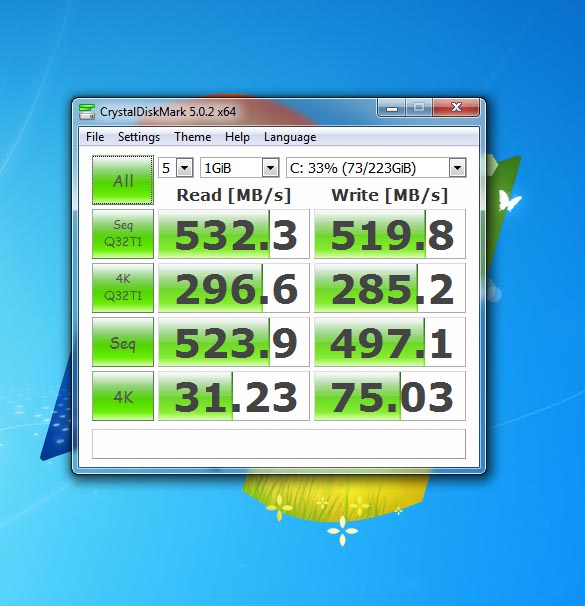Start the Seq Q32T1 test
585x606 pixels.
click(123, 234)
